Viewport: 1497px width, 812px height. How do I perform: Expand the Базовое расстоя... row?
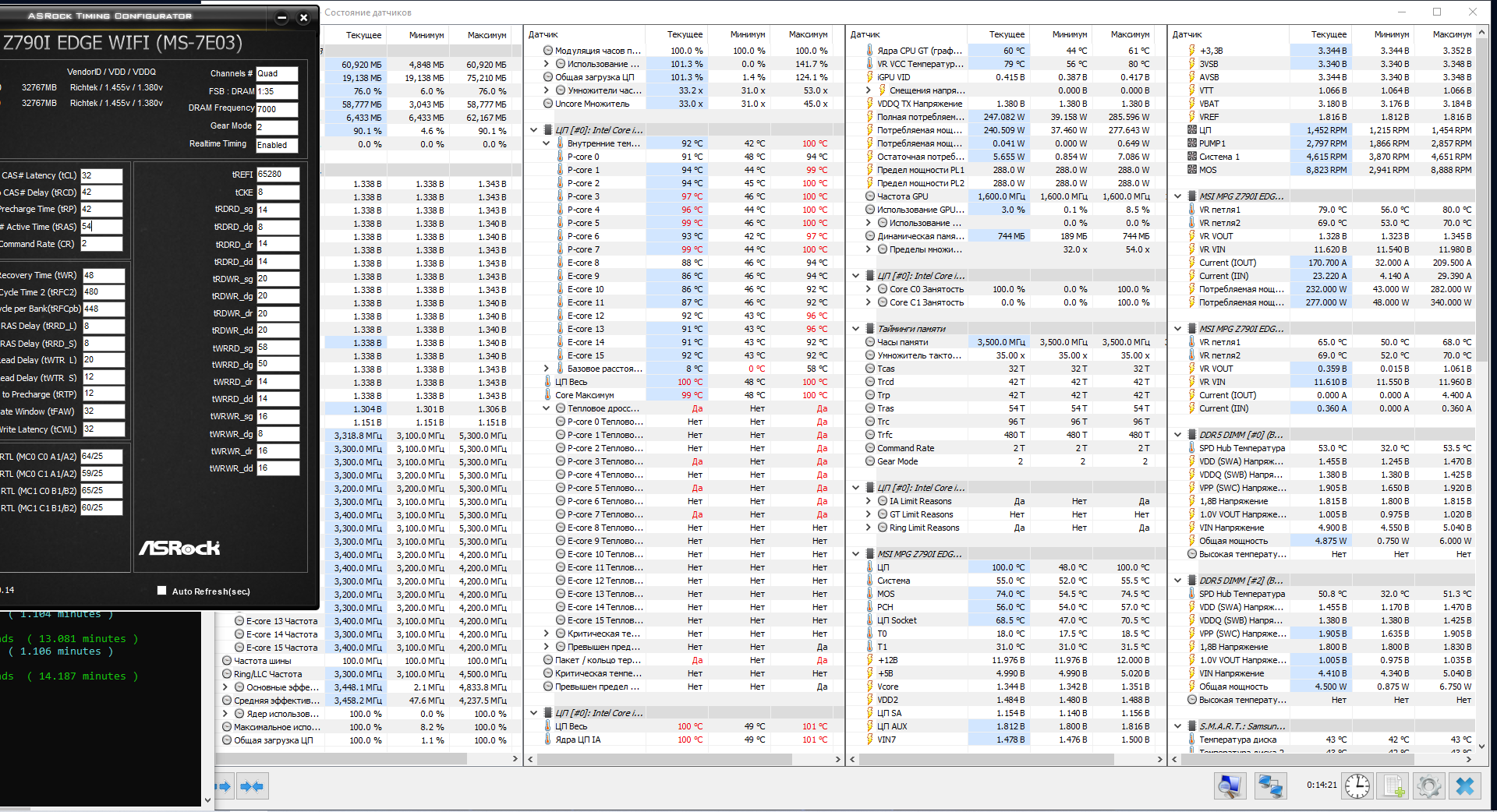[x=547, y=369]
